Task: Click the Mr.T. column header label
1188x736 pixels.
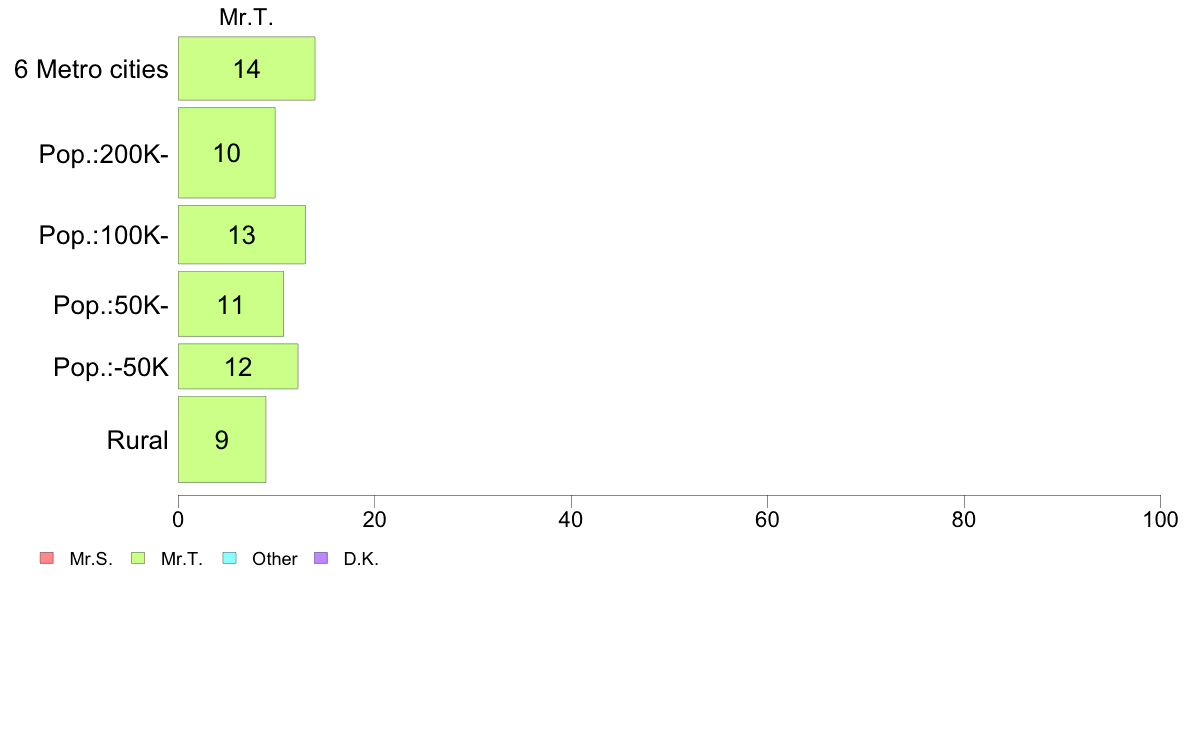Action: 246,17
